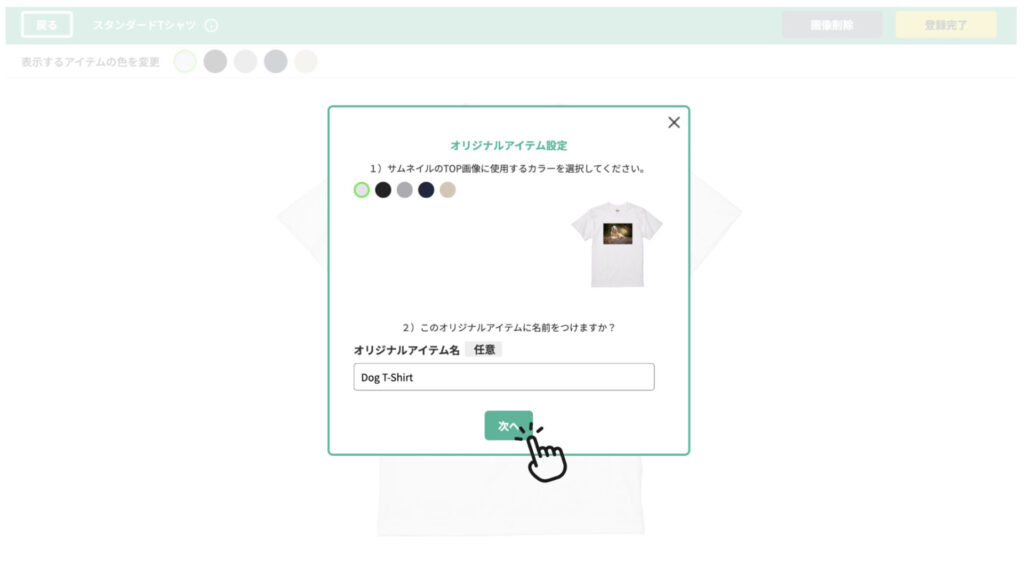Open the info icon beside スタンダードTシャツ
Screen dimensions: 1024x574
211,25
